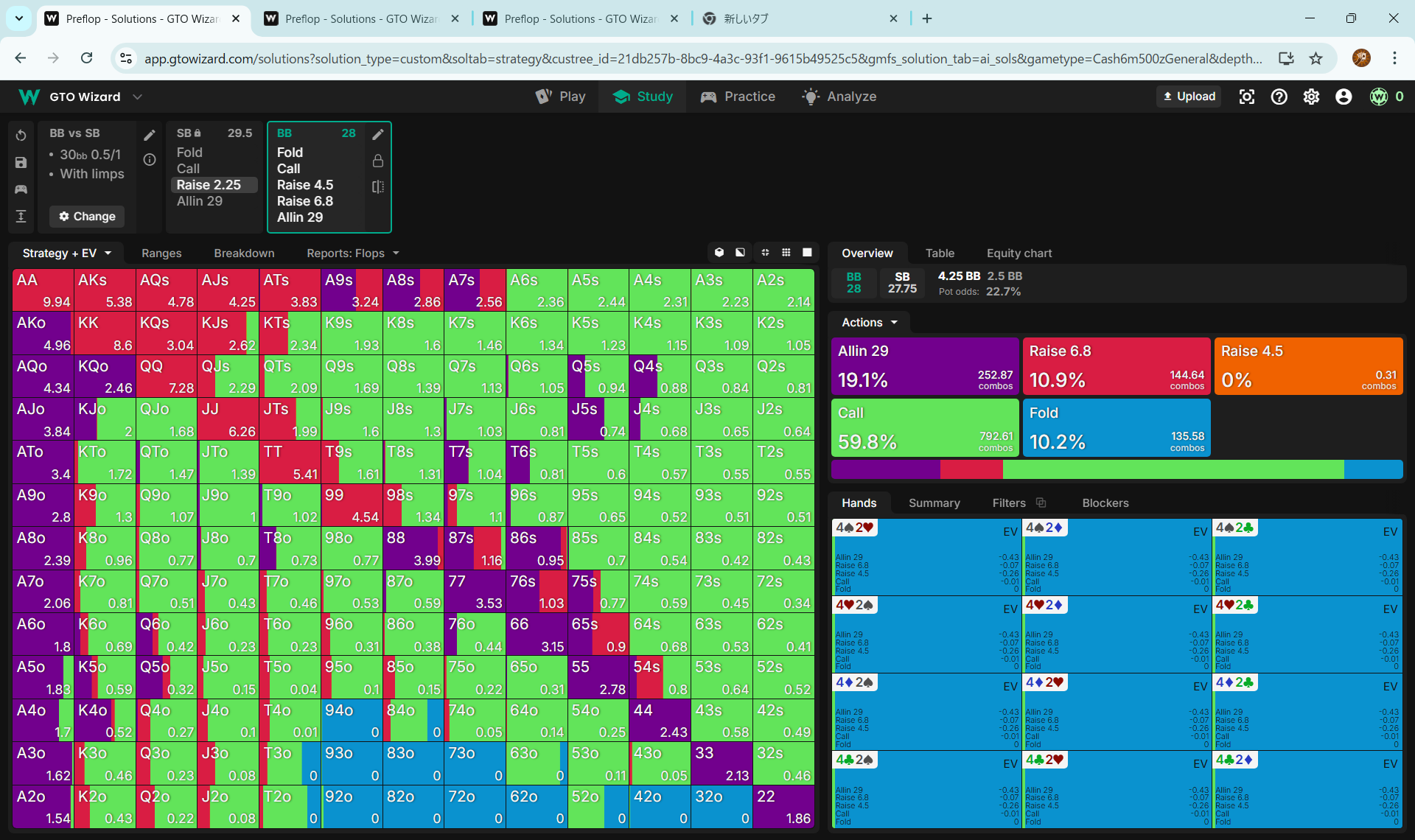
Task: Click the gamepad icon in left sidebar
Action: [21, 189]
